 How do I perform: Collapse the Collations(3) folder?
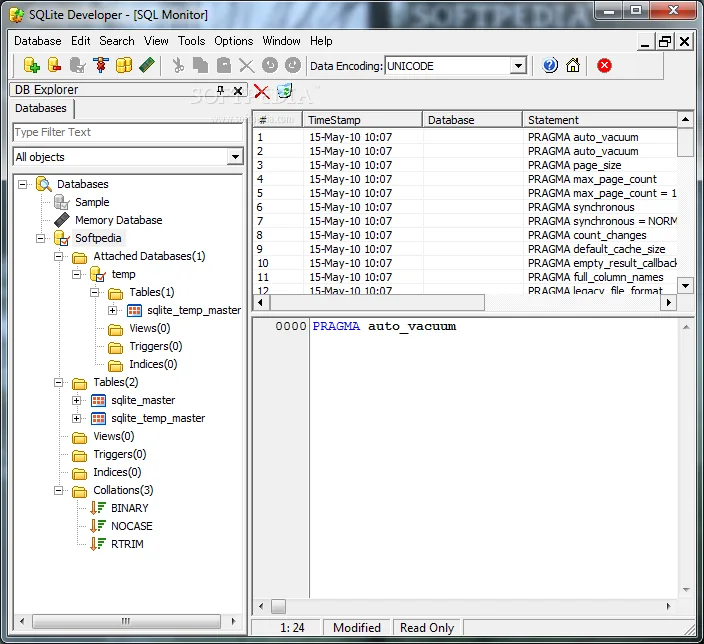coord(58,490)
